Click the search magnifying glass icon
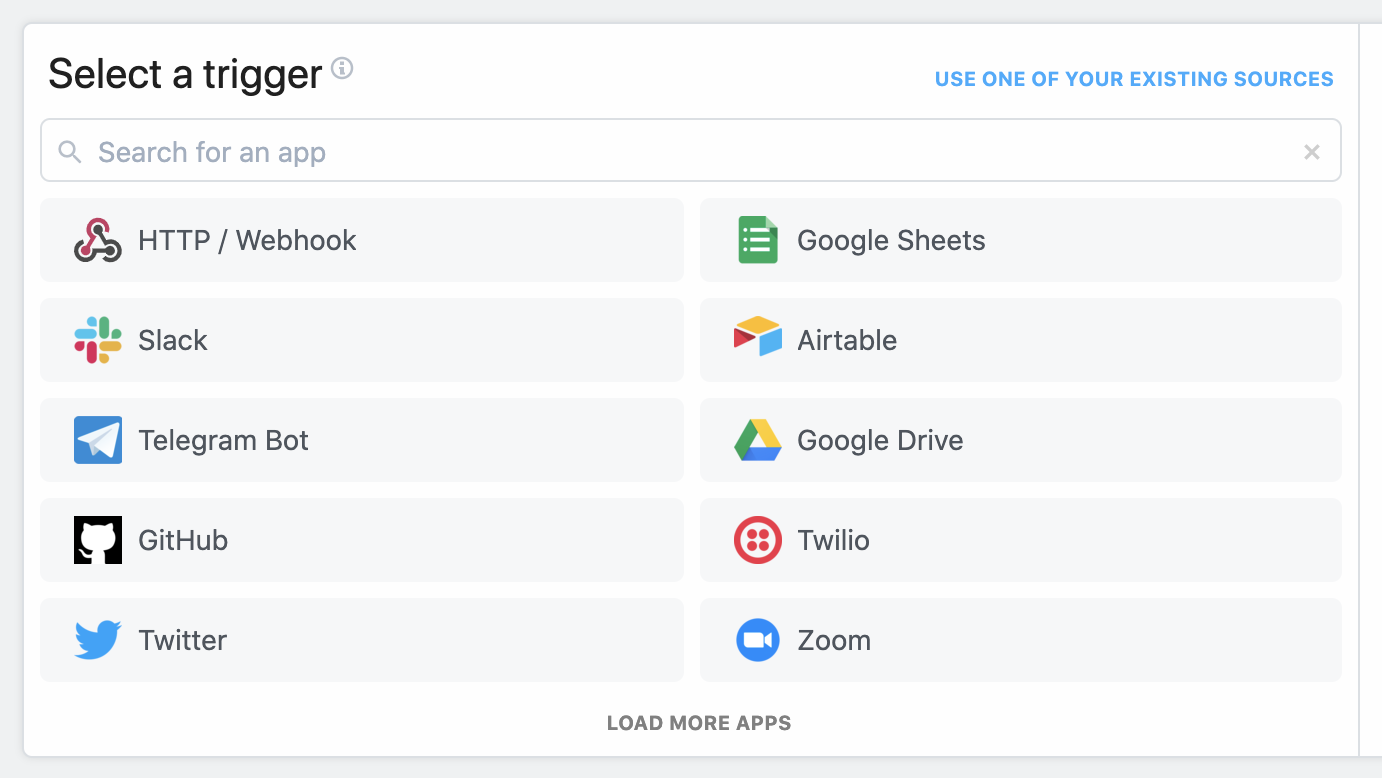1382x778 pixels. (x=68, y=151)
